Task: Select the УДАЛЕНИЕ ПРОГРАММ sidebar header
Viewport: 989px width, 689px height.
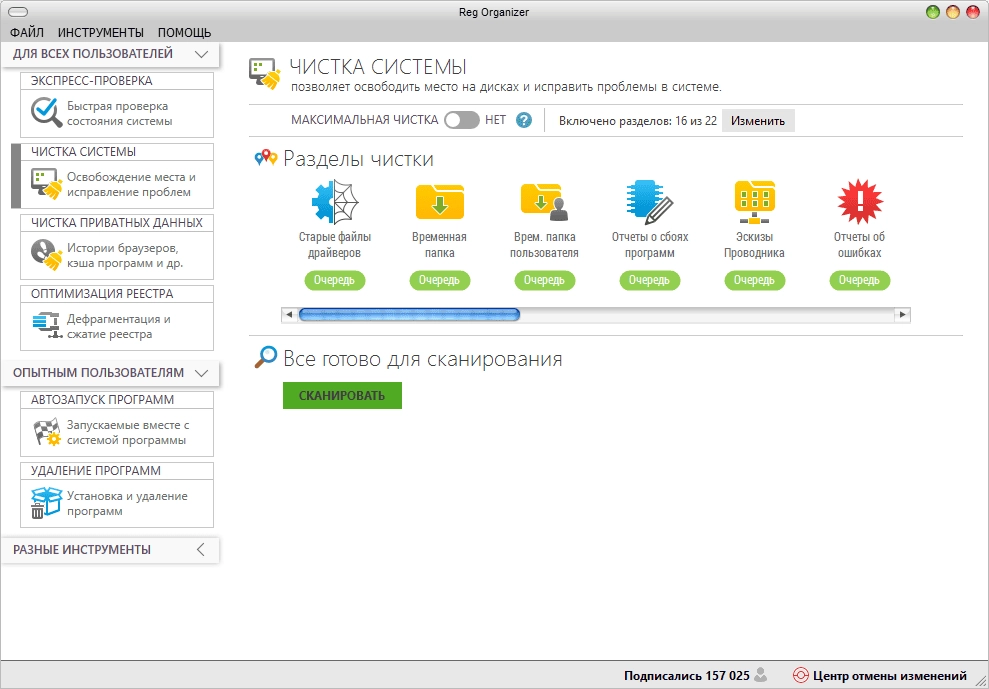Action: tap(117, 471)
